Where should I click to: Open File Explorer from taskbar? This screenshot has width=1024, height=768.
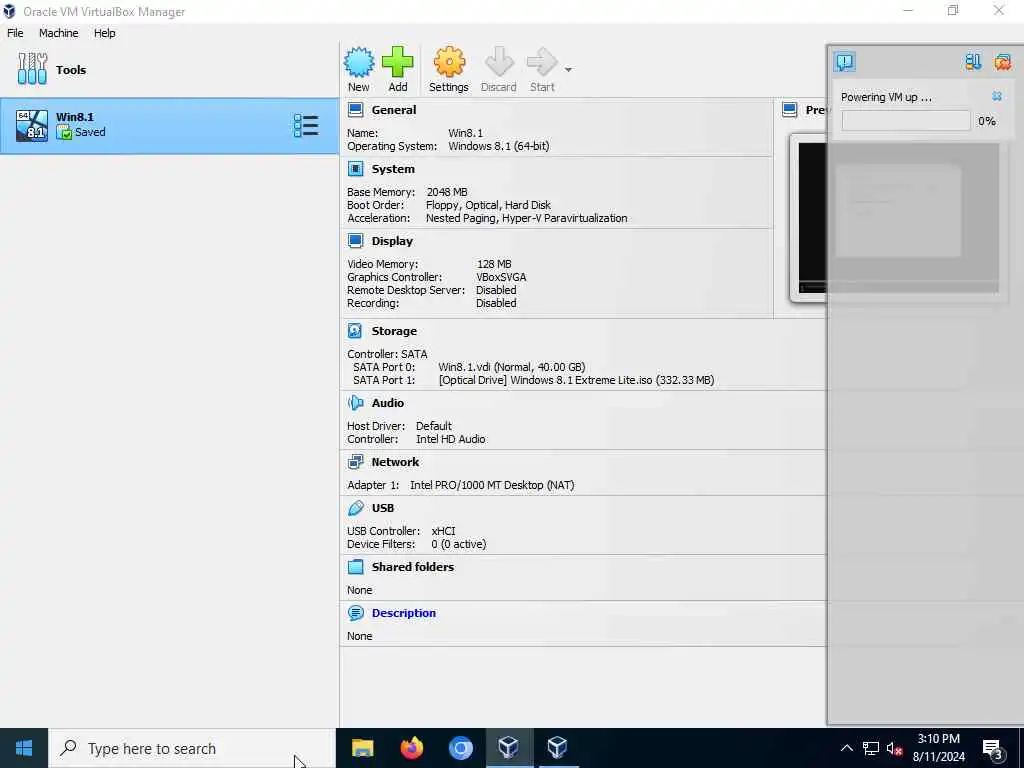tap(362, 748)
